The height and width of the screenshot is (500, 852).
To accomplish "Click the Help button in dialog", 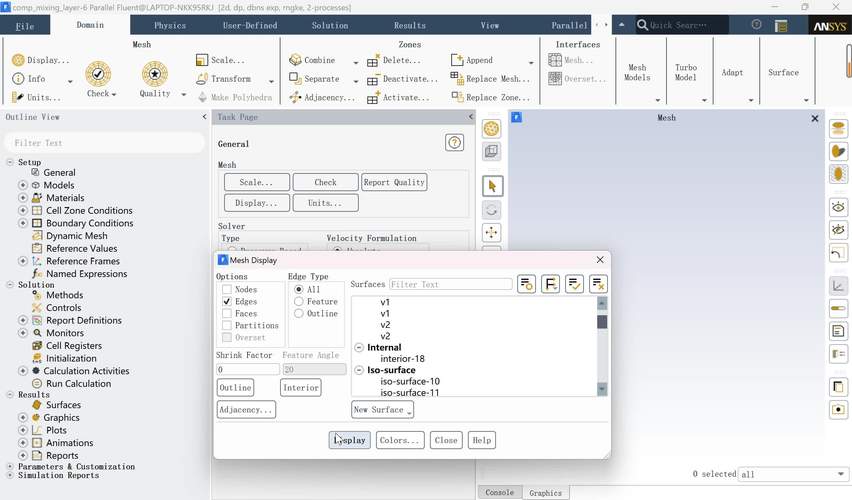I will 481,440.
